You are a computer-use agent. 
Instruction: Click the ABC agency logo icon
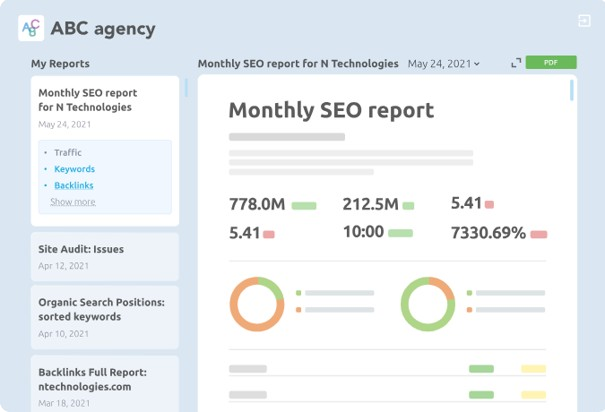point(30,28)
